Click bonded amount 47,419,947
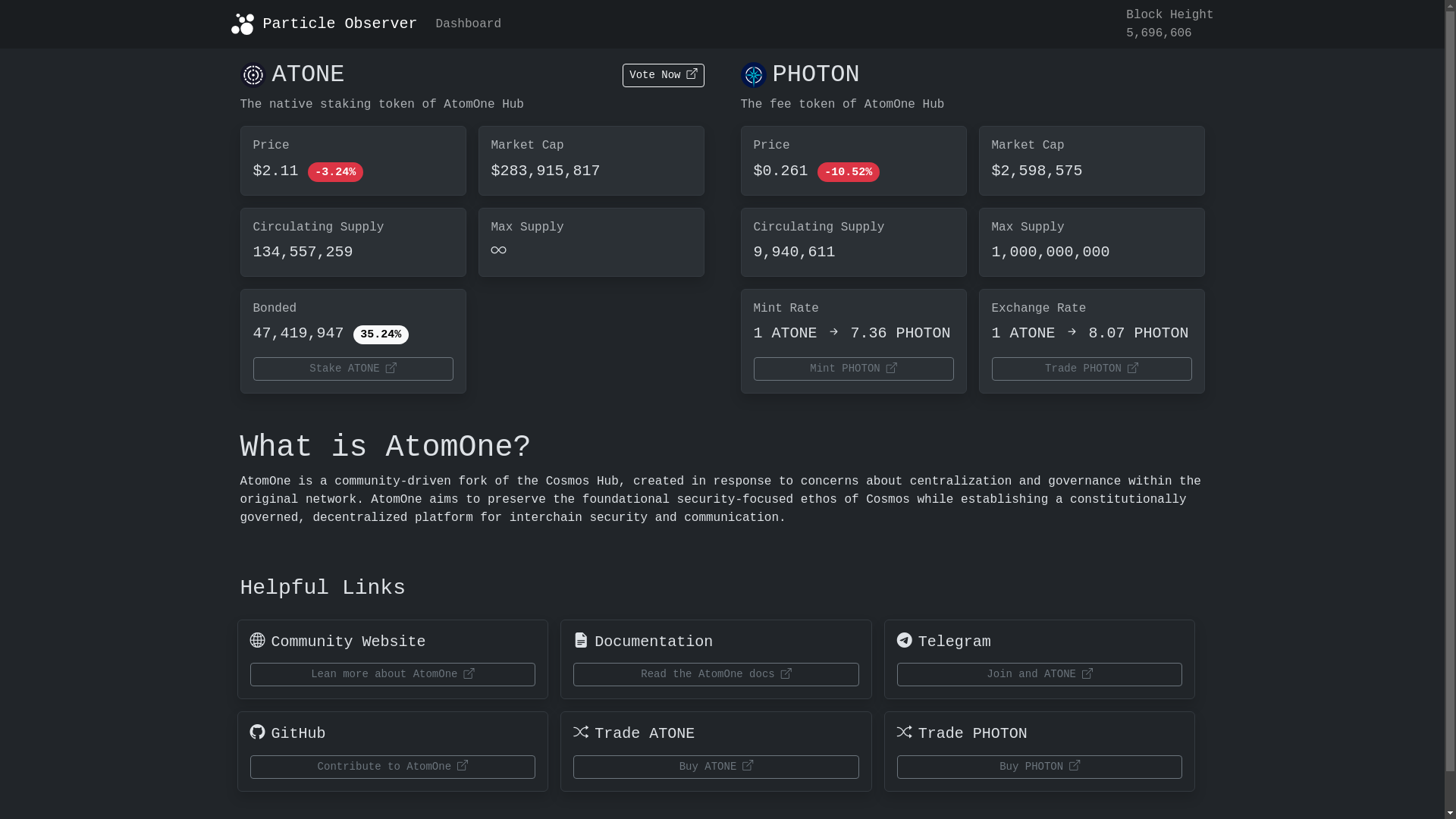Image resolution: width=1456 pixels, height=819 pixels. pyautogui.click(x=298, y=333)
